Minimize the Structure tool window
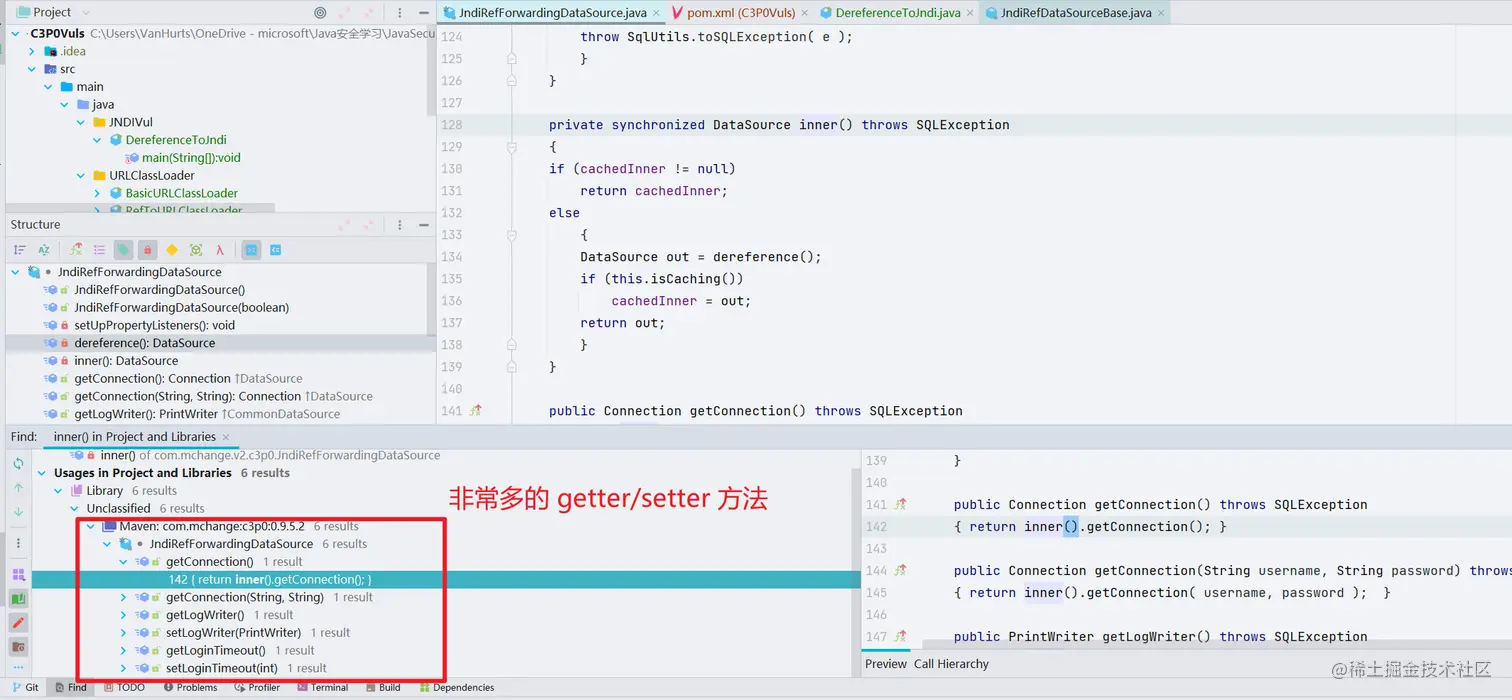Image resolution: width=1512 pixels, height=700 pixels. click(x=423, y=225)
